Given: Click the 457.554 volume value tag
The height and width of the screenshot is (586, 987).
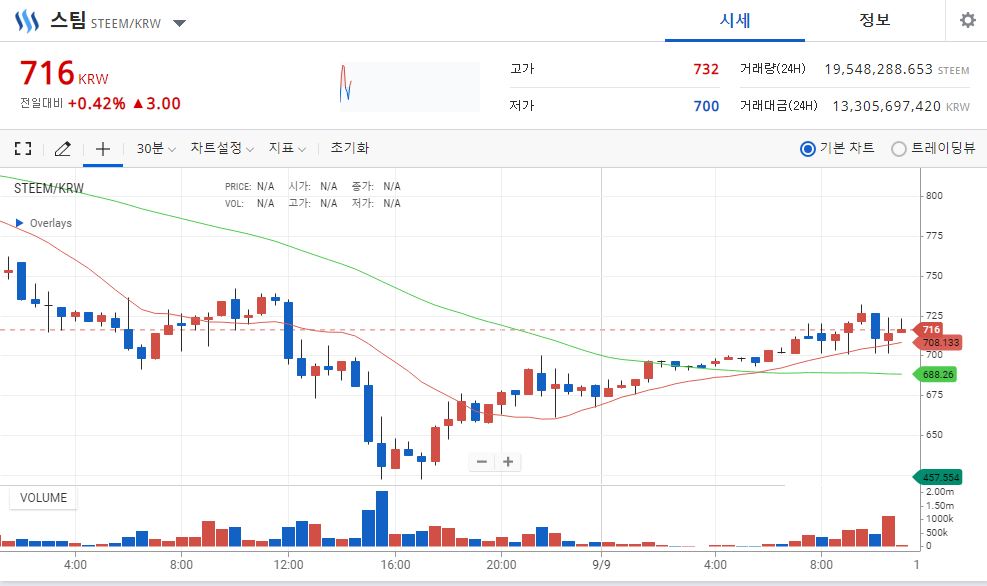Looking at the screenshot, I should click(939, 477).
